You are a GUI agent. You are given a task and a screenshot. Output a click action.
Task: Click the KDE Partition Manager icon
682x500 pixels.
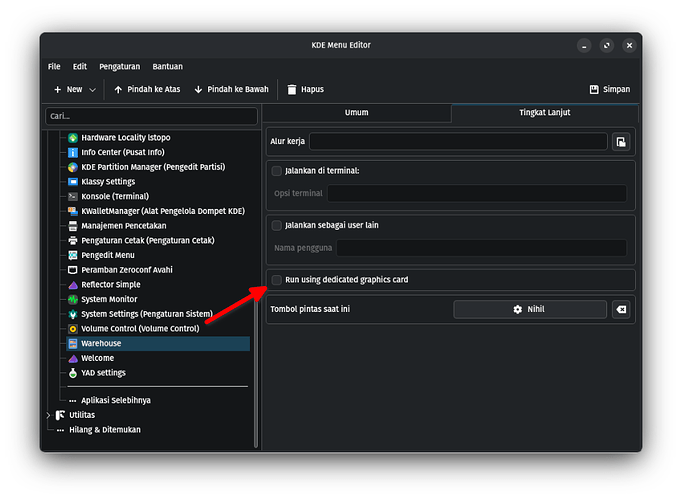[73, 167]
